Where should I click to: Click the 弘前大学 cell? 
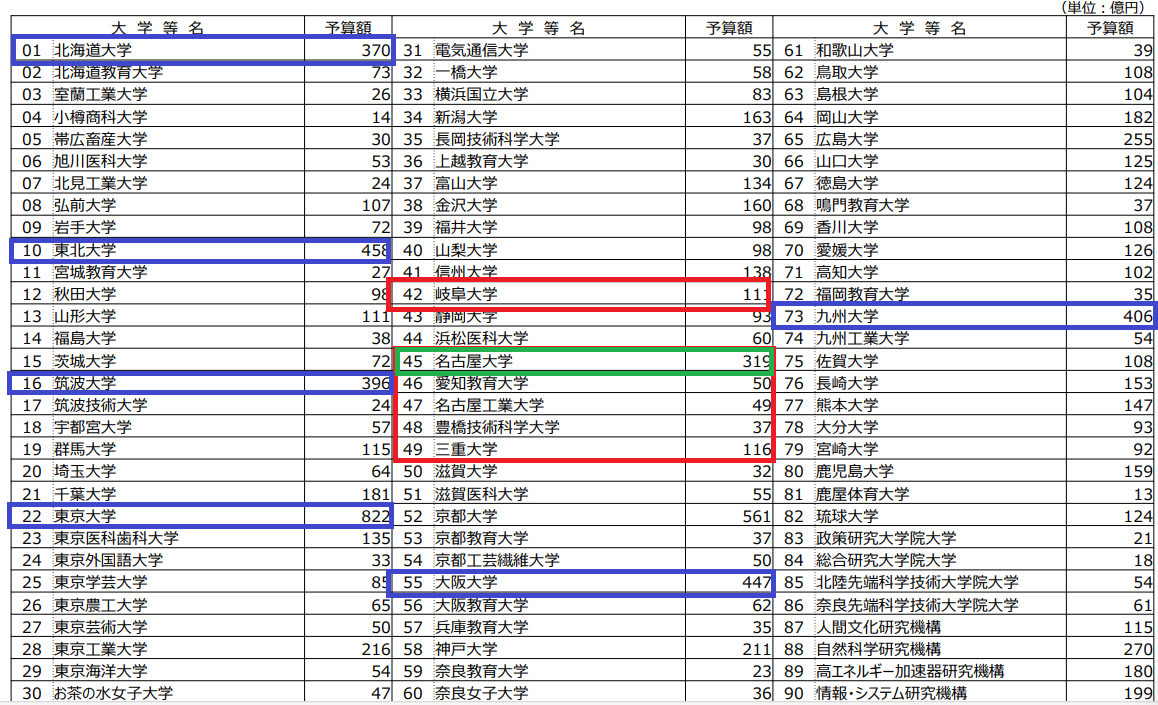[85, 205]
